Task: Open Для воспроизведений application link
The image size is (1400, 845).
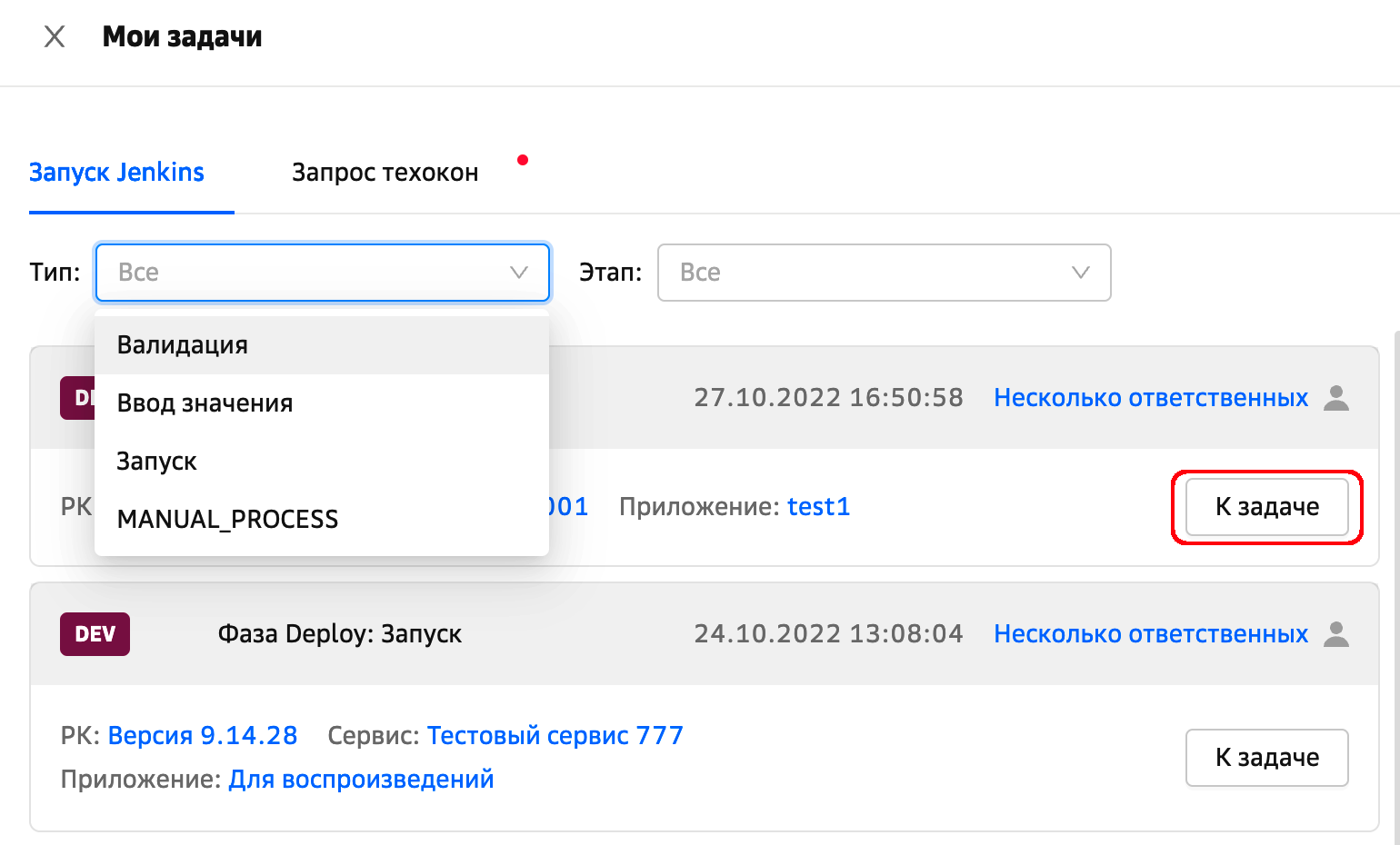Action: 361,780
